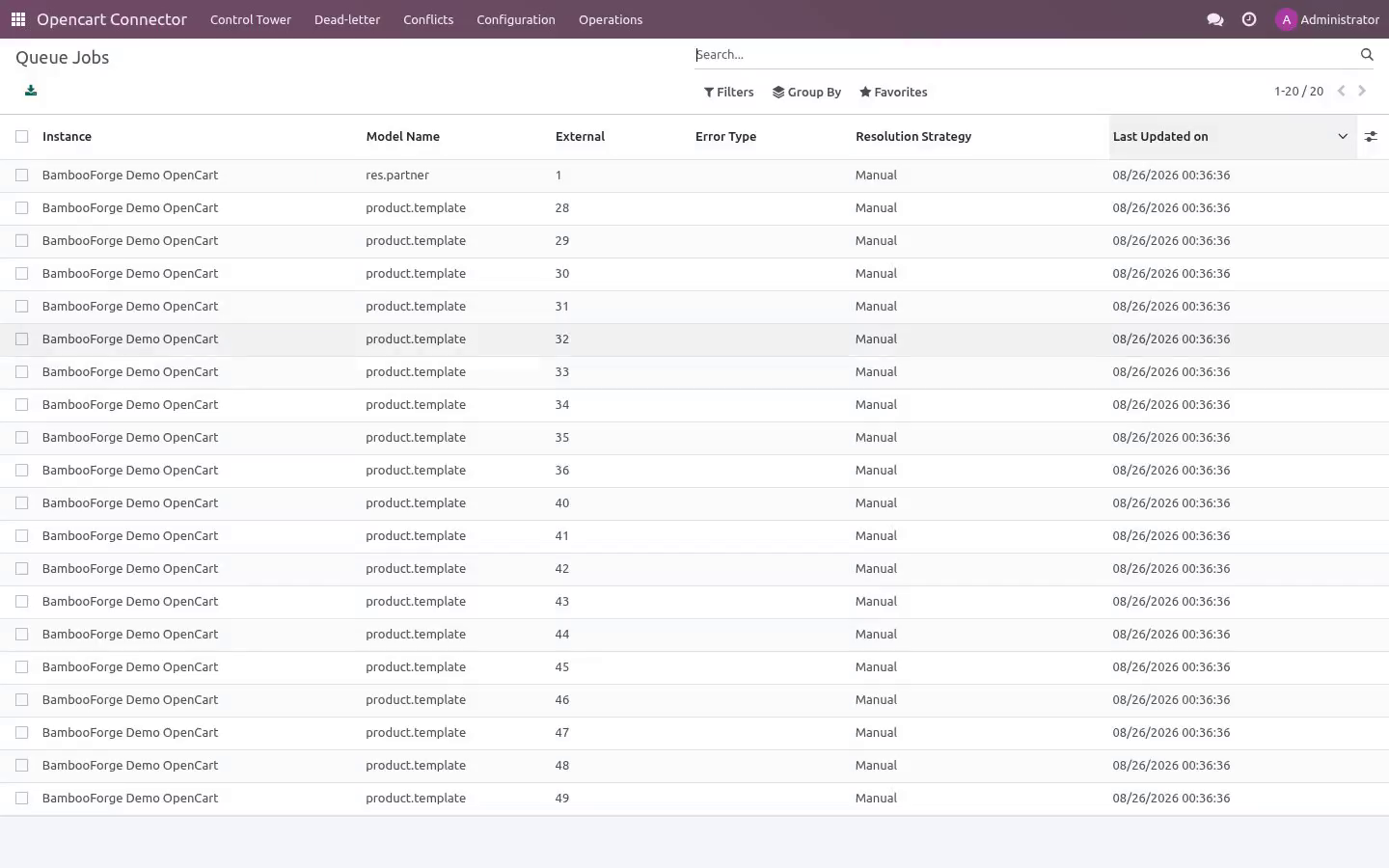This screenshot has width=1389, height=868.
Task: Open the Control Tower menu
Action: [x=251, y=19]
